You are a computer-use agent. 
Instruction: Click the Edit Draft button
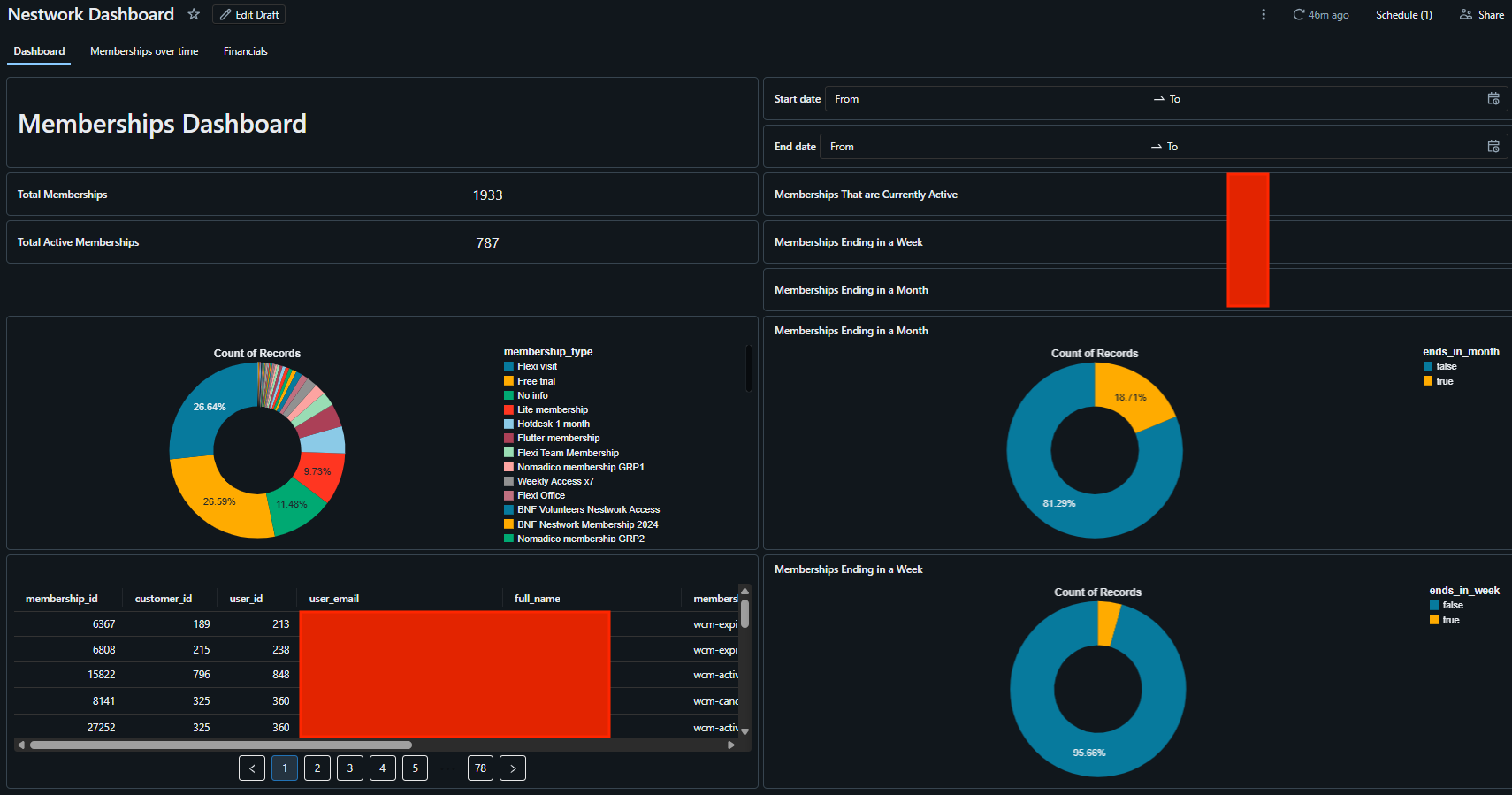tap(249, 15)
